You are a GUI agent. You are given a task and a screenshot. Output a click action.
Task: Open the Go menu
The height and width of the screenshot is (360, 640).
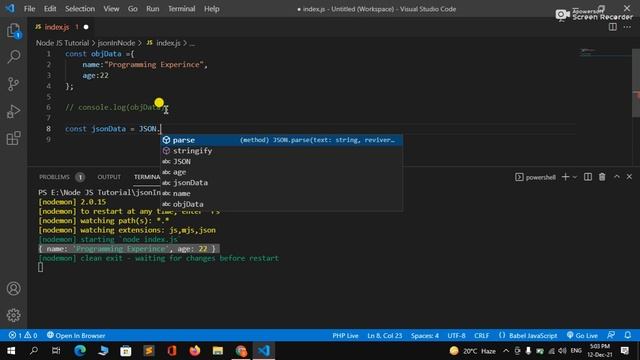click(x=133, y=9)
